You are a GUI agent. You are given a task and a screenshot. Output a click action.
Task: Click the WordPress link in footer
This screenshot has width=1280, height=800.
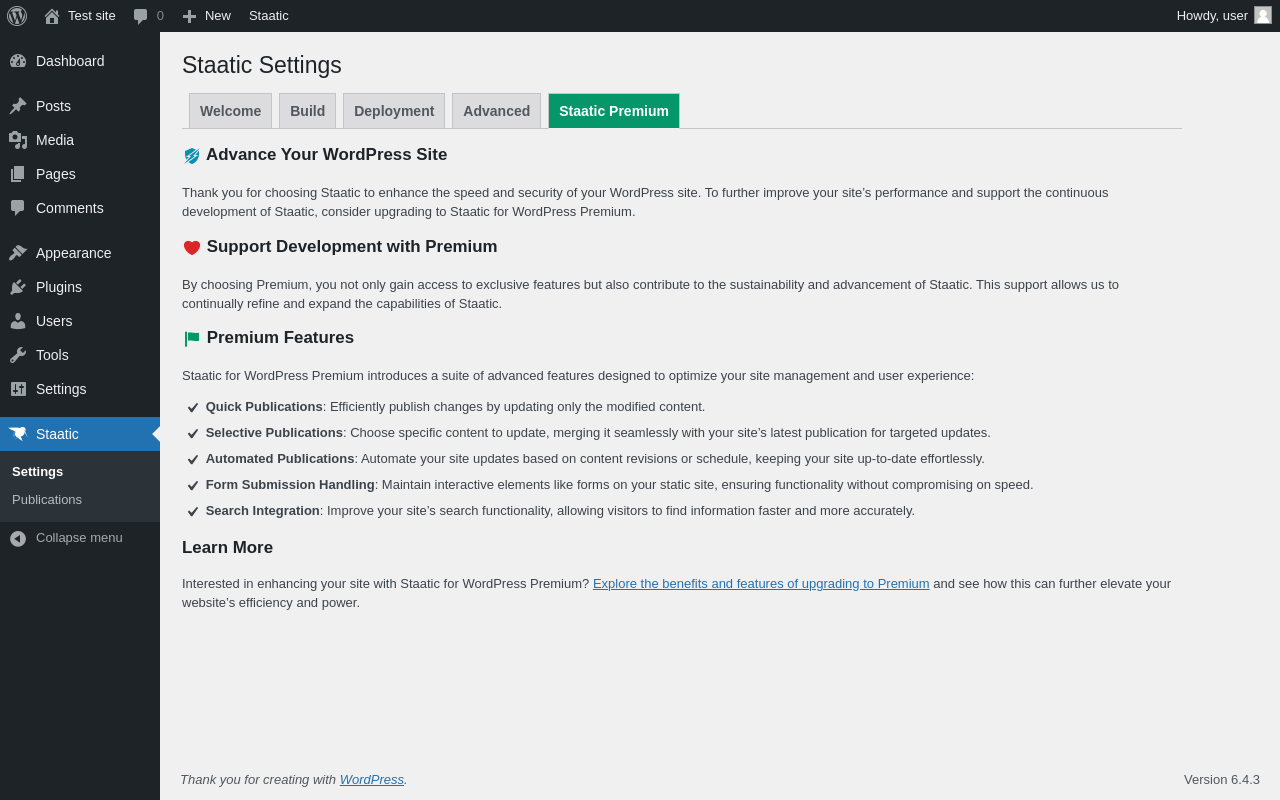point(372,780)
